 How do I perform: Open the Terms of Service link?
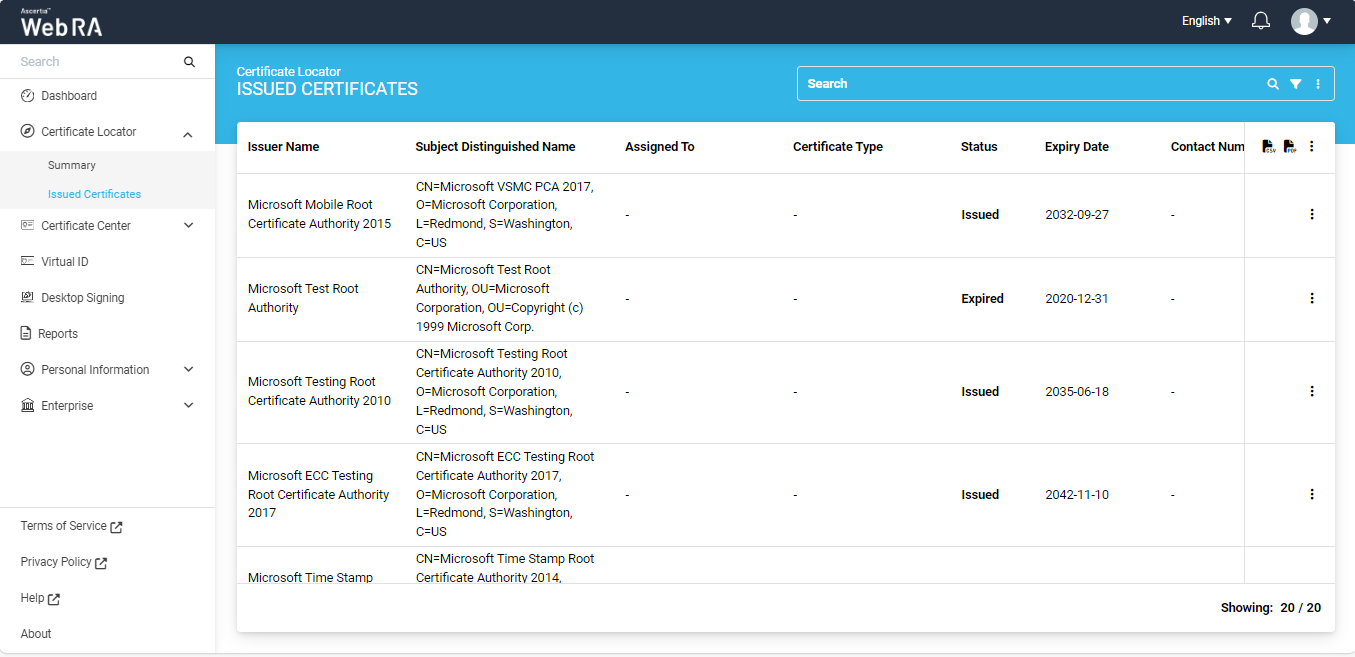click(x=63, y=526)
